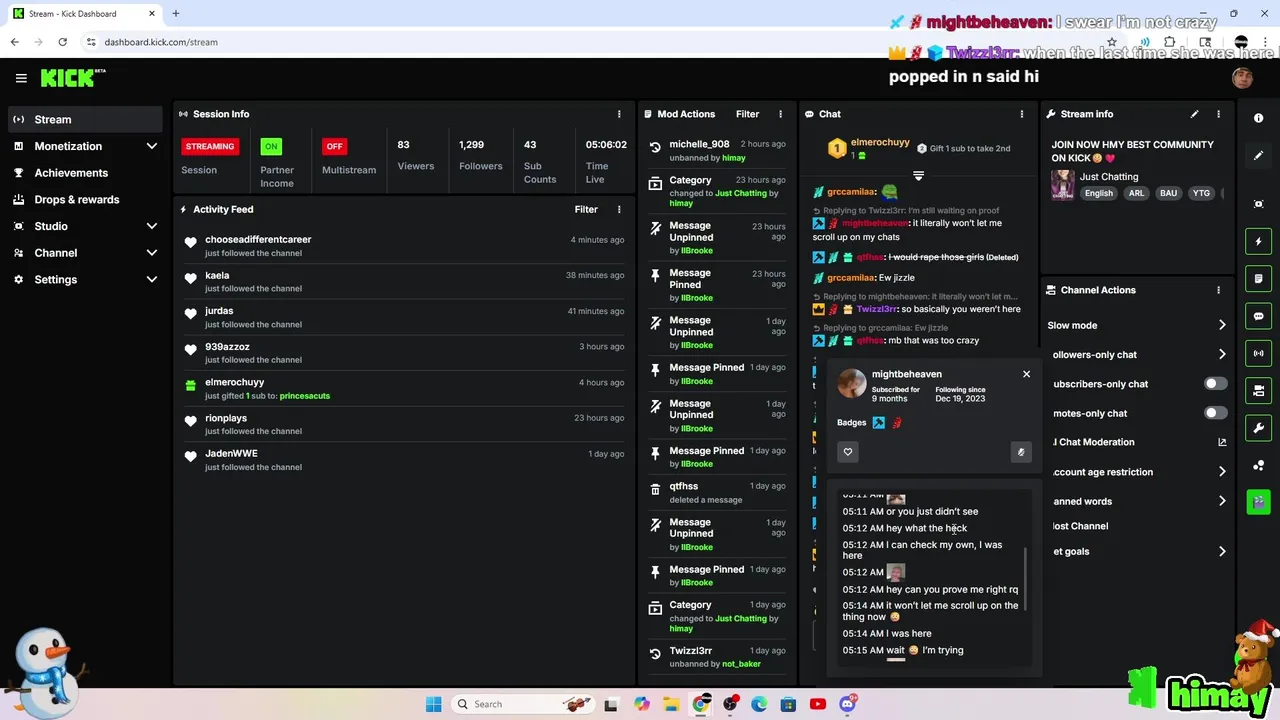
Task: Toggle the wrench widget icon in sidebar
Action: (1258, 428)
